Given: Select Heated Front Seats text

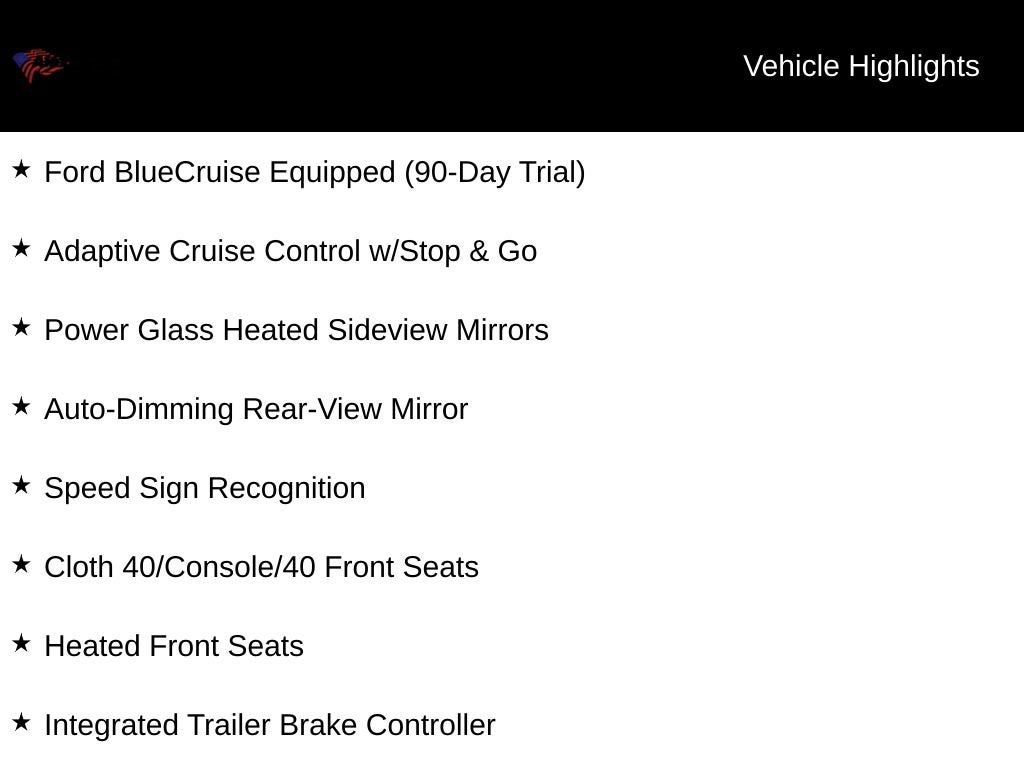Looking at the screenshot, I should (x=174, y=647).
